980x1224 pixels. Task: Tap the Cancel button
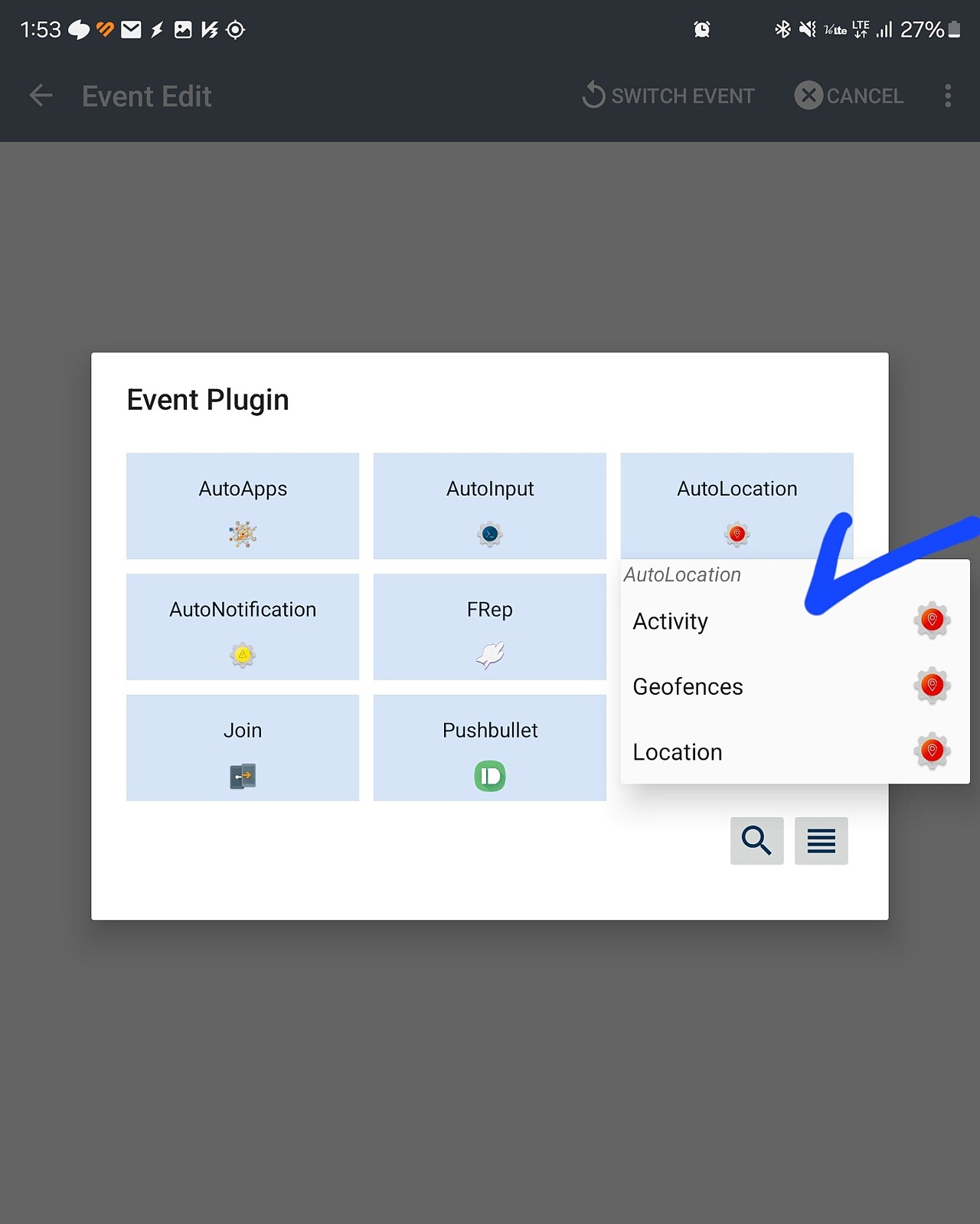pyautogui.click(x=849, y=96)
